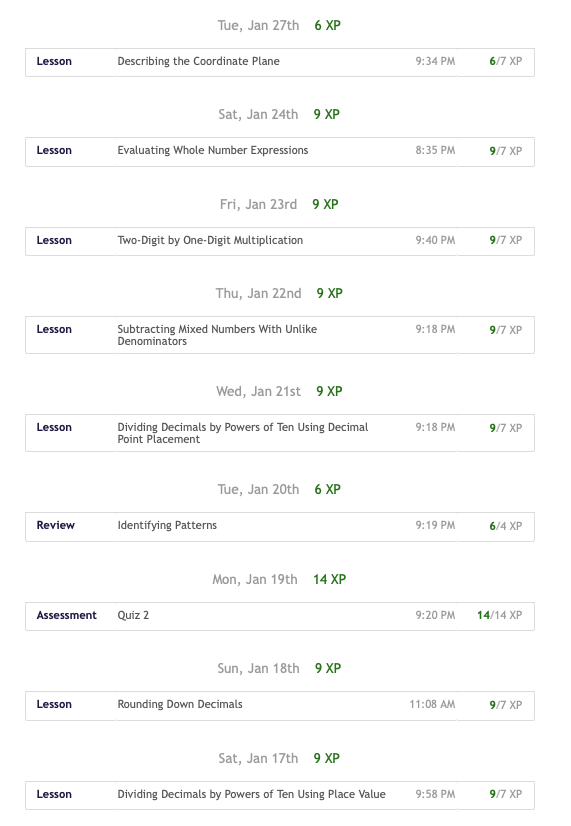Open Dividing Decimals Using Place Value lesson
This screenshot has width=571, height=826.
[280, 795]
